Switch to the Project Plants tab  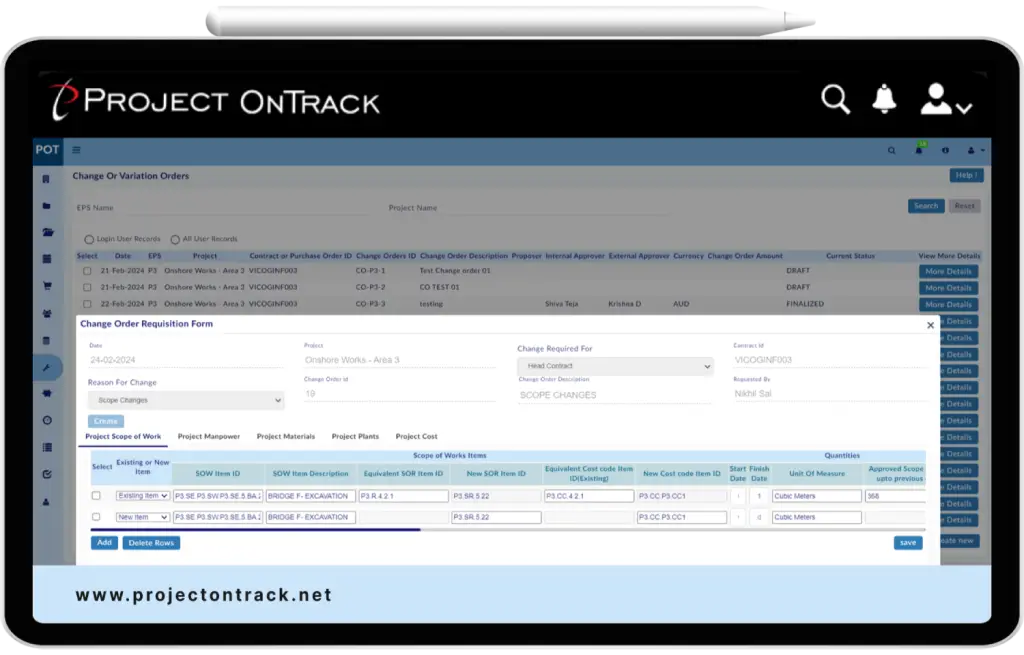(x=355, y=436)
